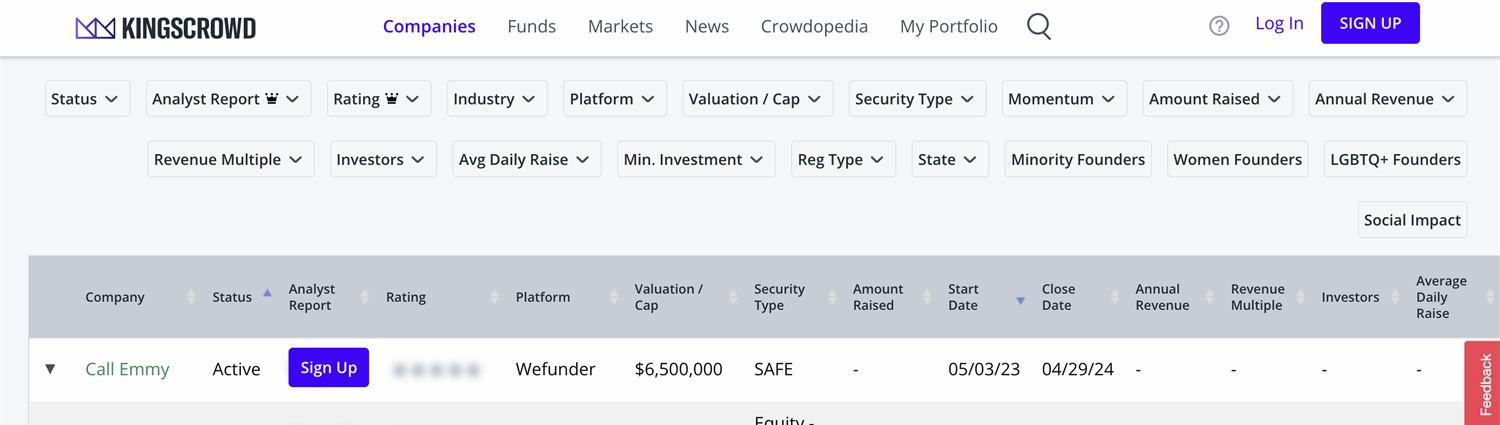Open the Funds nav item
Image resolution: width=1500 pixels, height=425 pixels.
coord(531,27)
